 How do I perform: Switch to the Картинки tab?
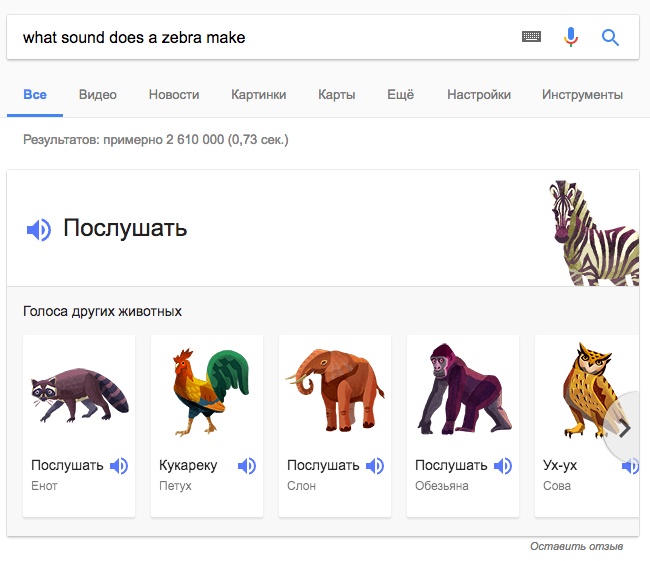tap(258, 95)
